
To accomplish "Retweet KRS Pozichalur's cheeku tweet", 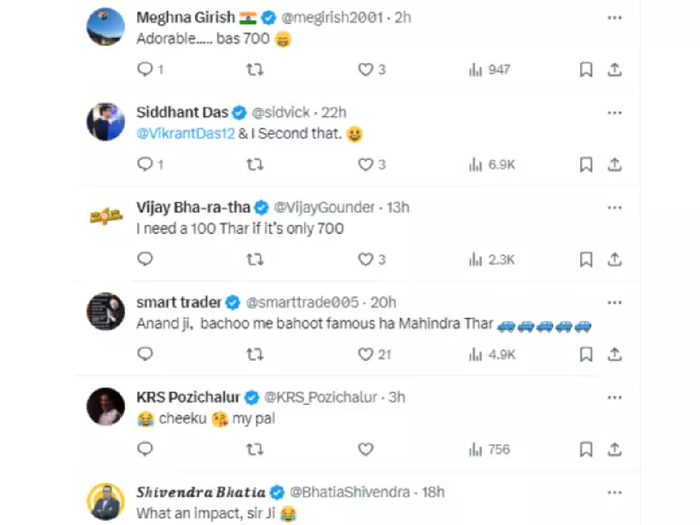I will coord(255,450).
